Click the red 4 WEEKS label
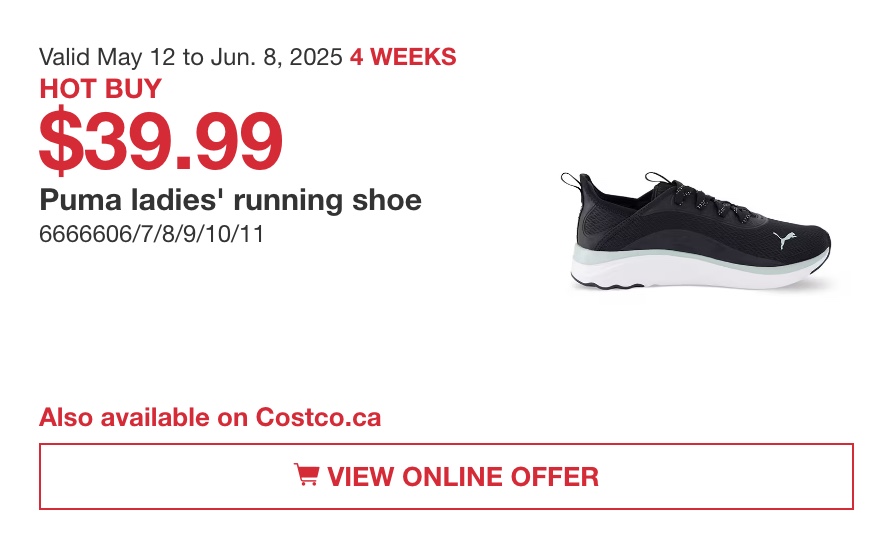888x546 pixels. 403,57
